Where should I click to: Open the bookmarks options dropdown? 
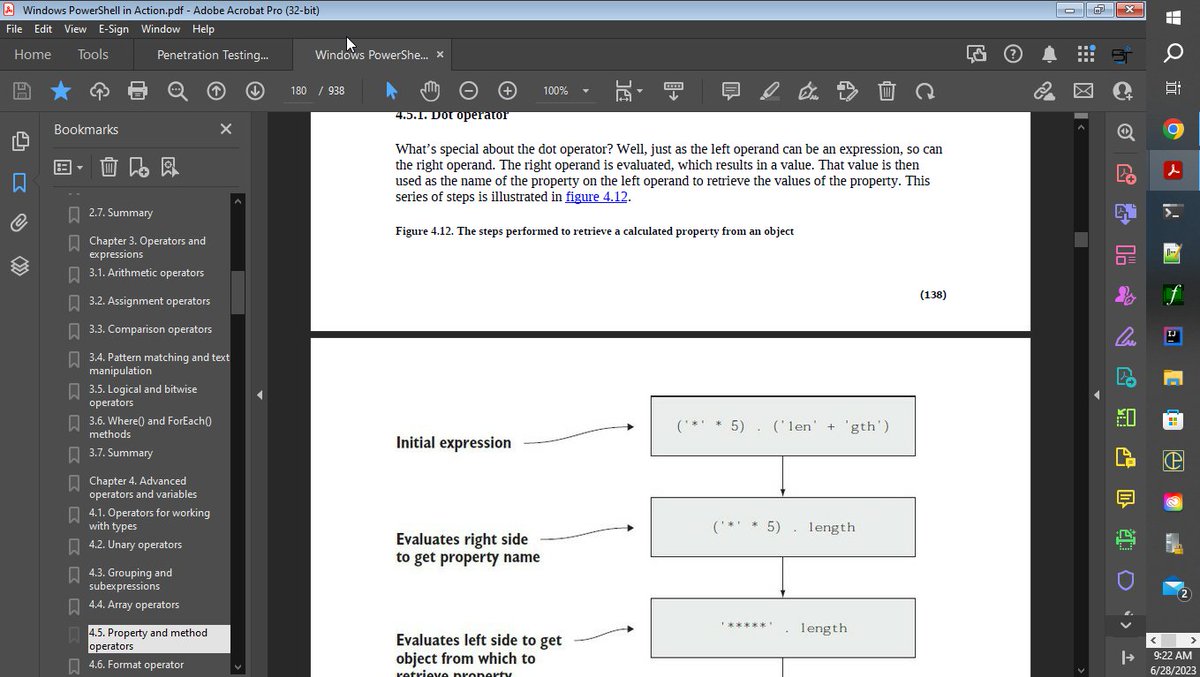click(69, 167)
